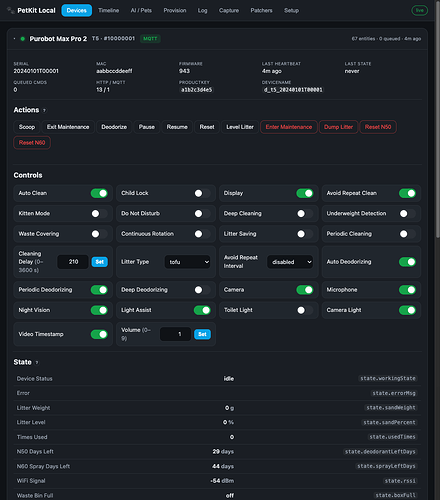Toggle the Auto Clean switch
The image size is (440, 500).
(x=99, y=193)
